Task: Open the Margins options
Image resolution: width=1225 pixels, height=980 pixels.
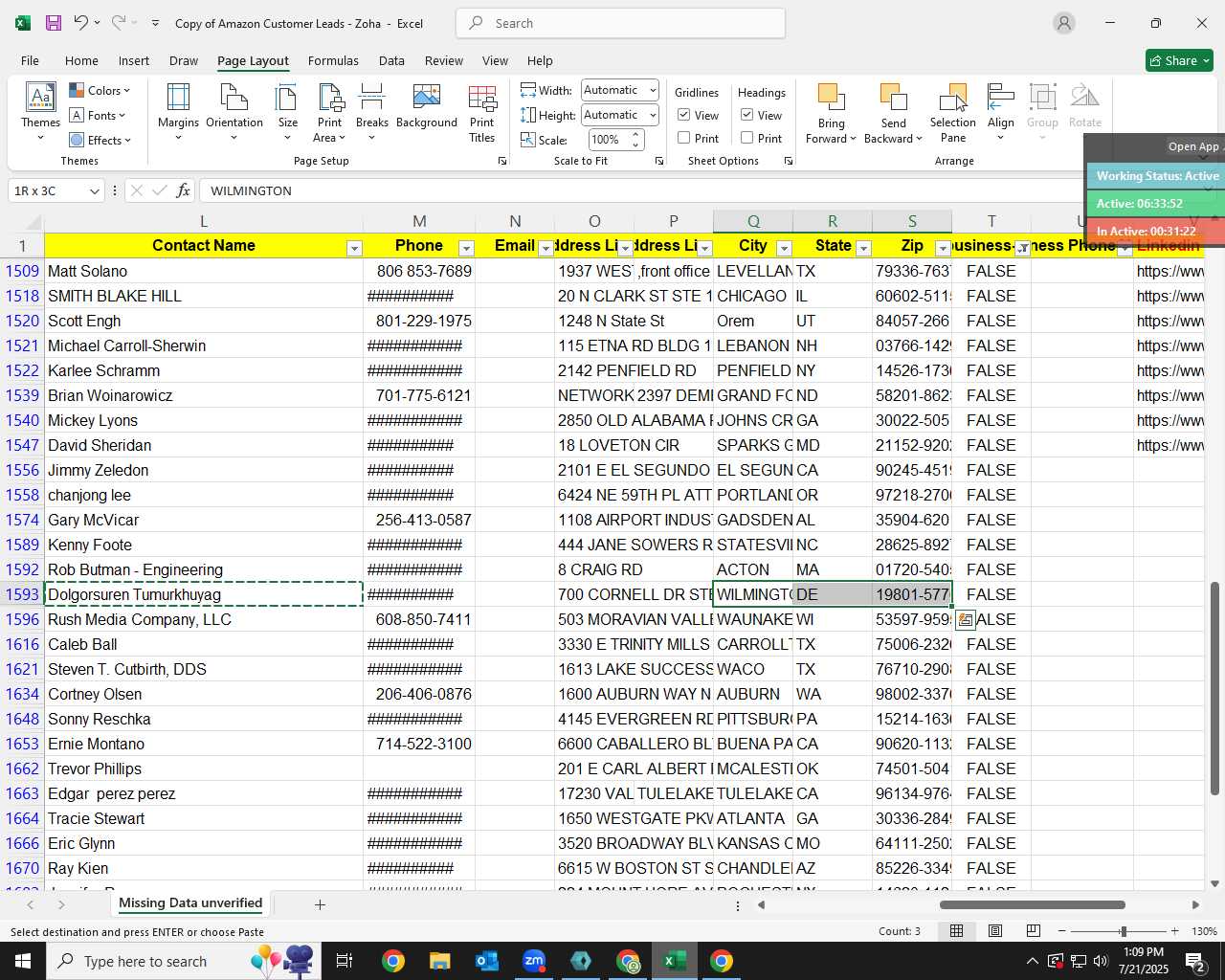Action: (x=178, y=113)
